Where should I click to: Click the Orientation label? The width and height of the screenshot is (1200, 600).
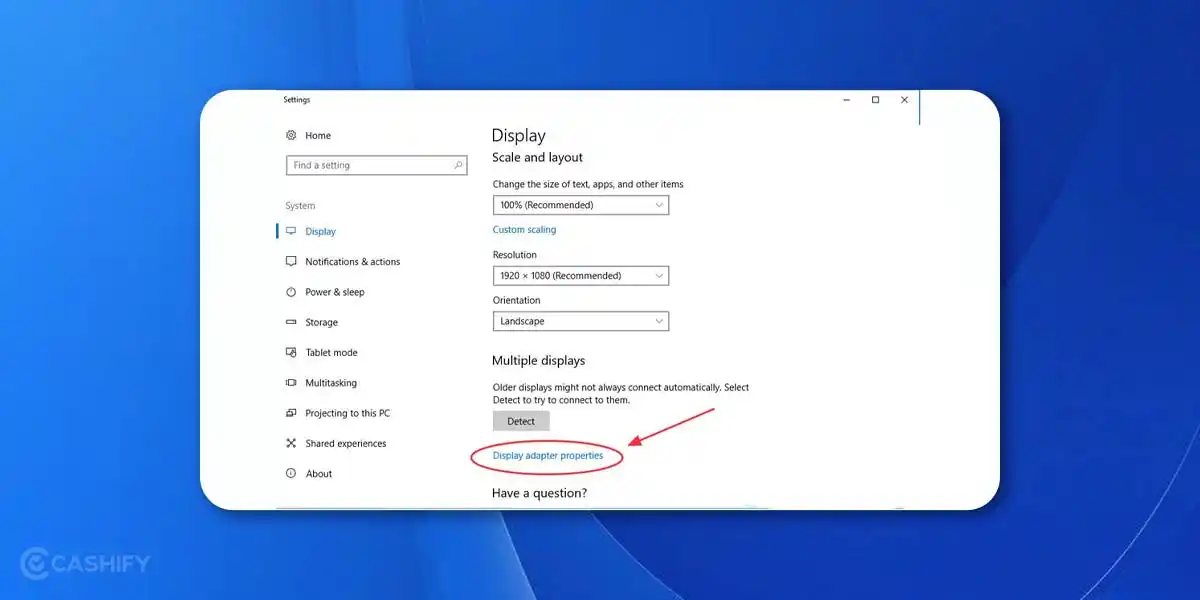[516, 300]
